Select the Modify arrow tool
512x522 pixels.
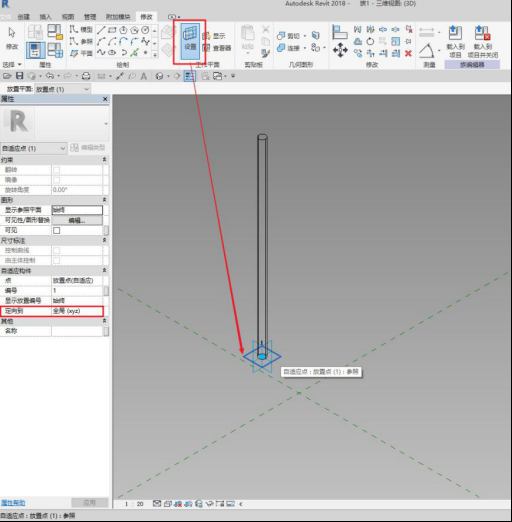pos(12,38)
